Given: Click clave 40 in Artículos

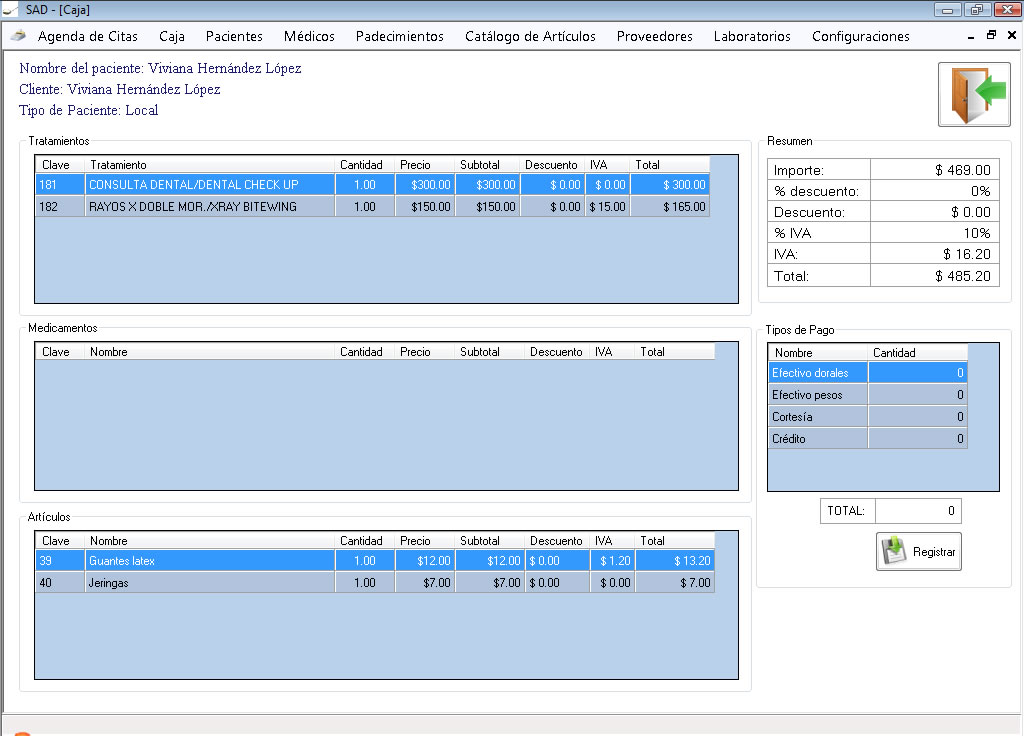Looking at the screenshot, I should [x=60, y=583].
